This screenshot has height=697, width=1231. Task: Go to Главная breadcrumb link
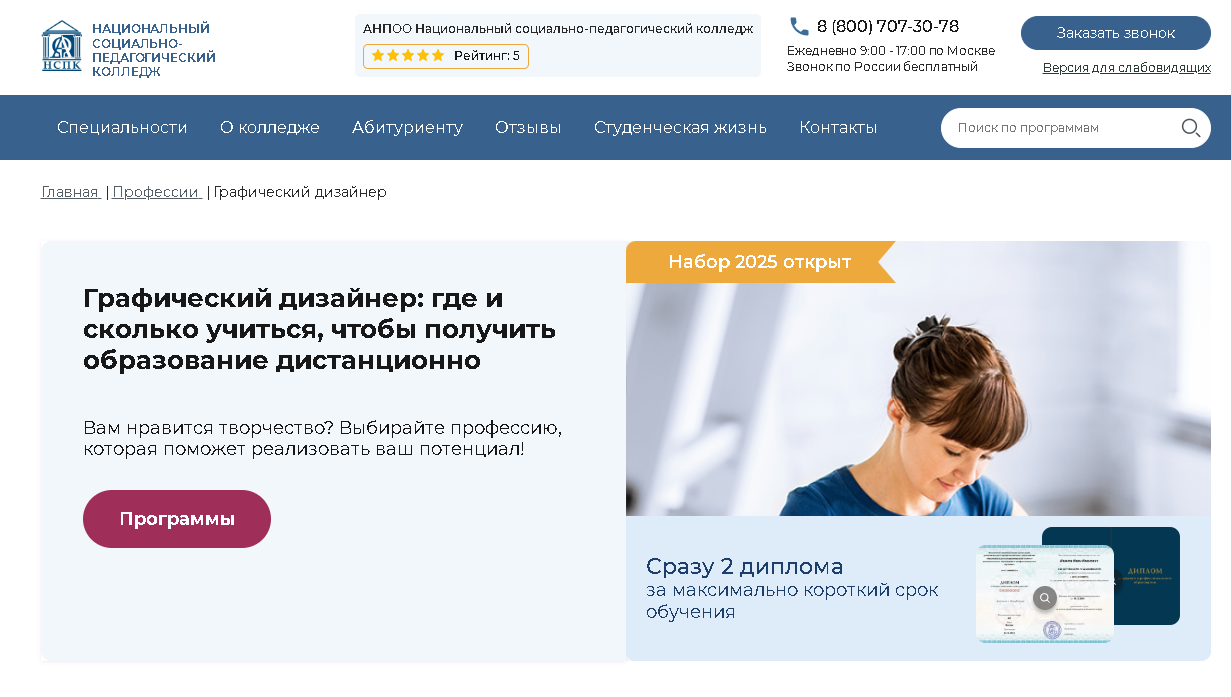(x=70, y=192)
